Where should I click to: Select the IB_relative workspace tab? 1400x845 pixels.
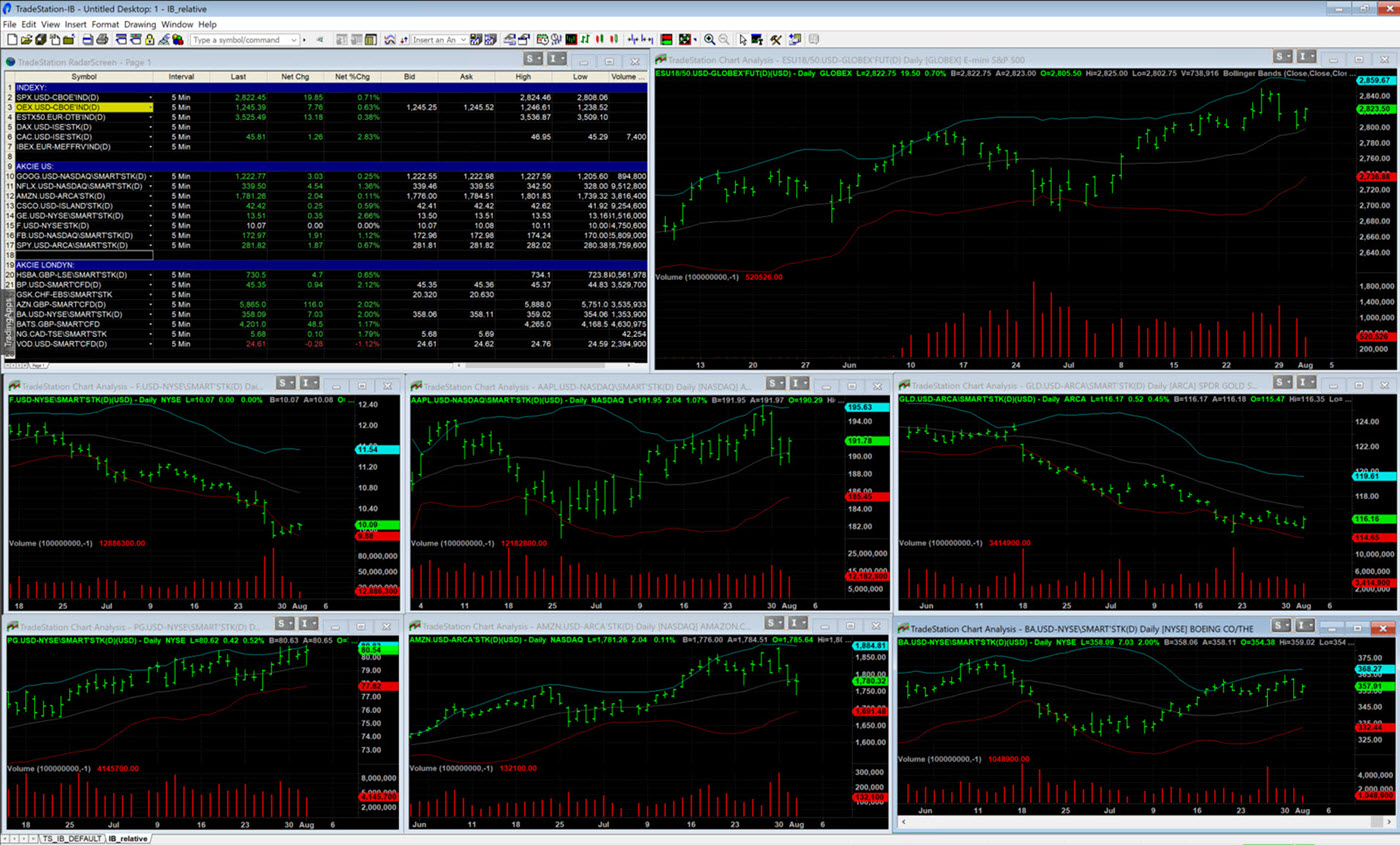click(128, 838)
